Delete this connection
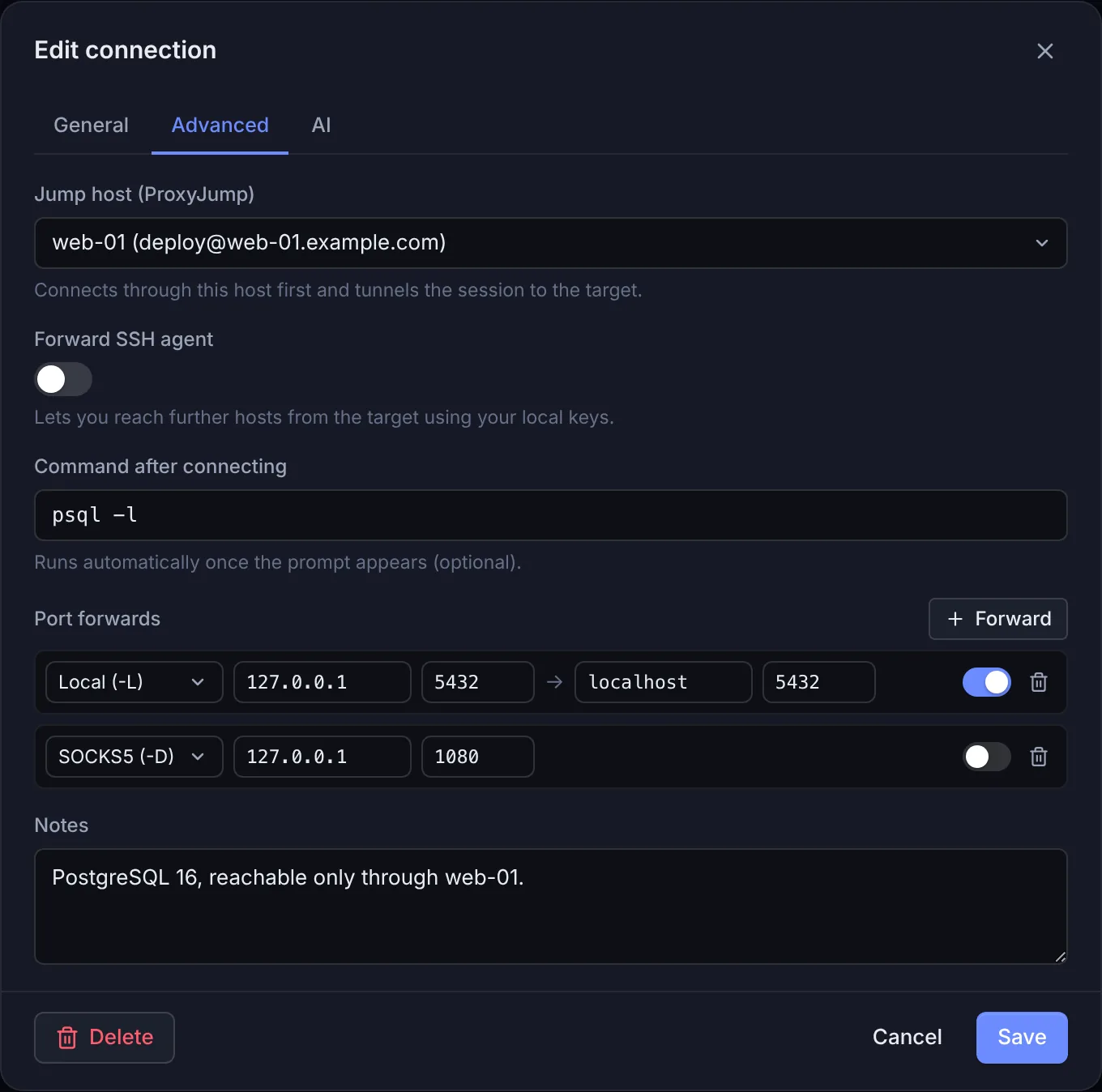Viewport: 1102px width, 1092px height. (x=105, y=1038)
